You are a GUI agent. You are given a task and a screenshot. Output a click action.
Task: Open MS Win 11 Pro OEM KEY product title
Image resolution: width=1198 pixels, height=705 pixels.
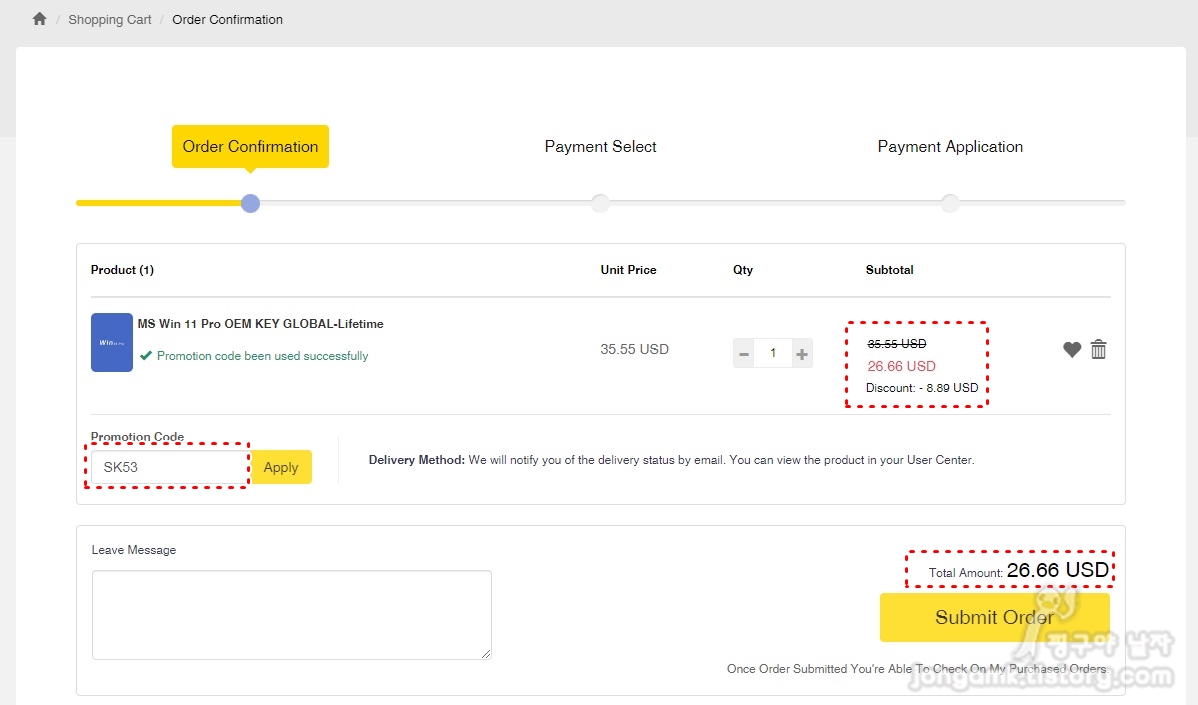pyautogui.click(x=261, y=324)
